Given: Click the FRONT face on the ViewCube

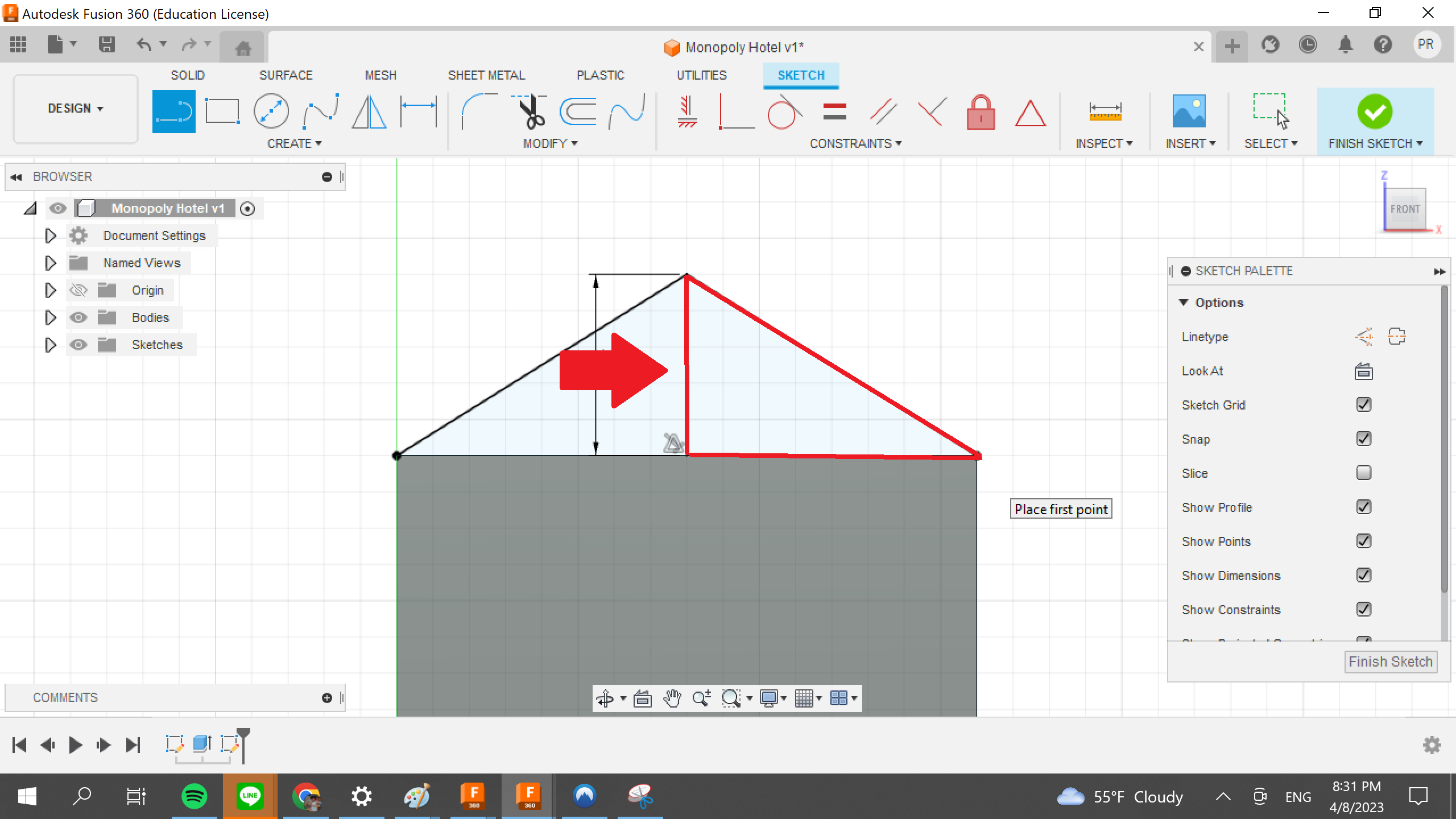Looking at the screenshot, I should pos(1405,209).
